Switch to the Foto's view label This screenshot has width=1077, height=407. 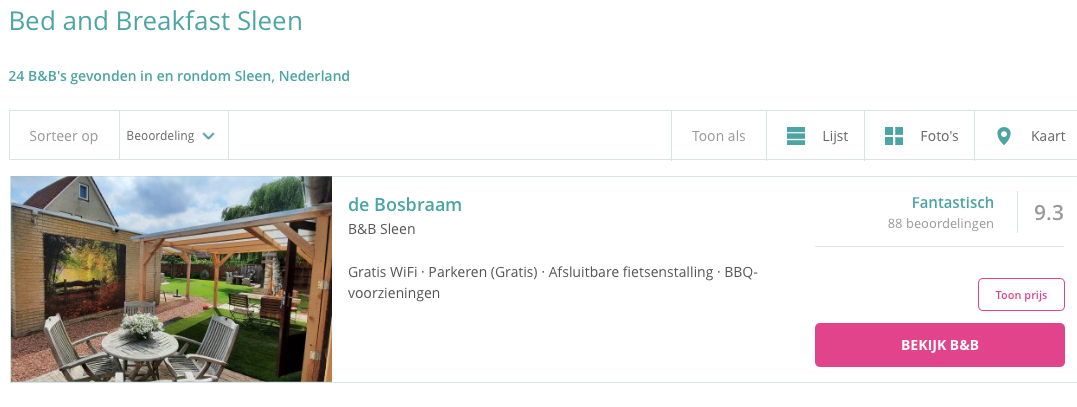point(939,136)
